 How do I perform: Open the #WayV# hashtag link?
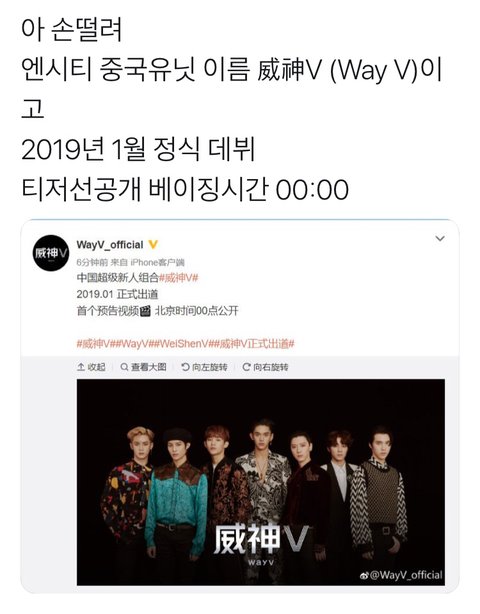tap(134, 344)
